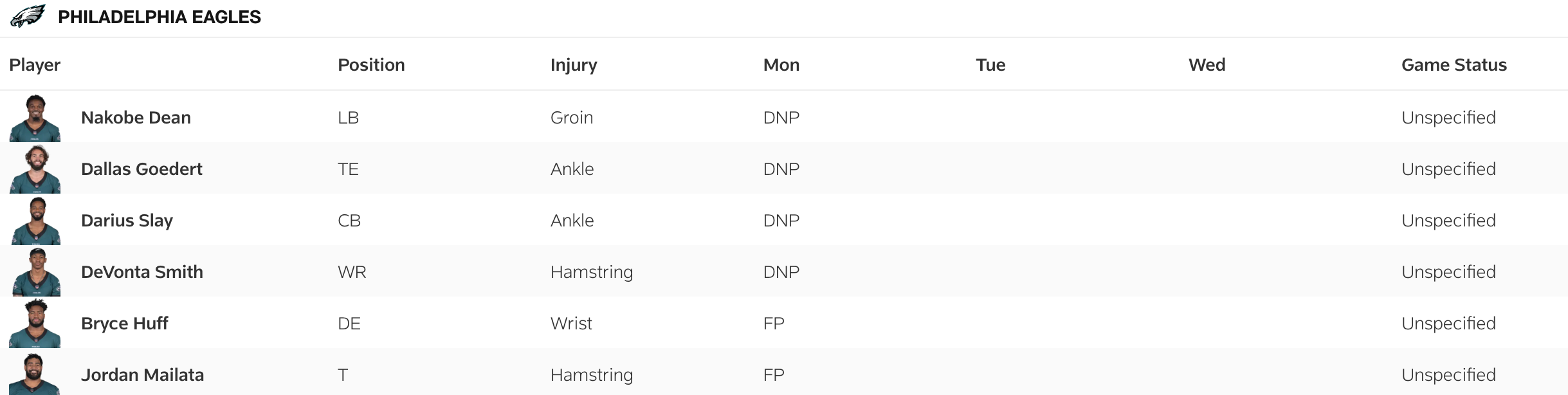Click the Mon column header

click(781, 65)
